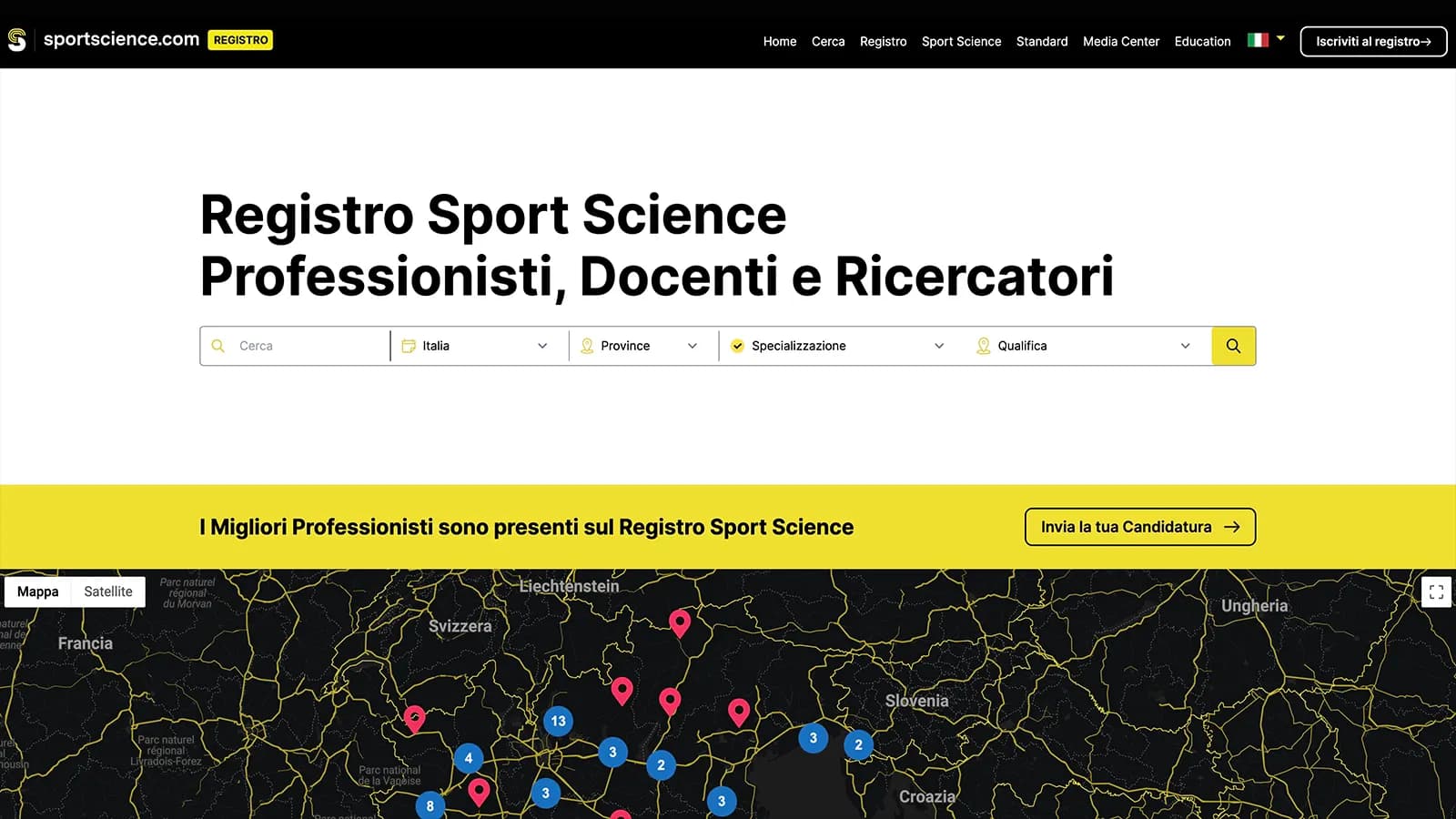Open the Media Center menu item
Screen dimensions: 1456x819
click(1121, 42)
